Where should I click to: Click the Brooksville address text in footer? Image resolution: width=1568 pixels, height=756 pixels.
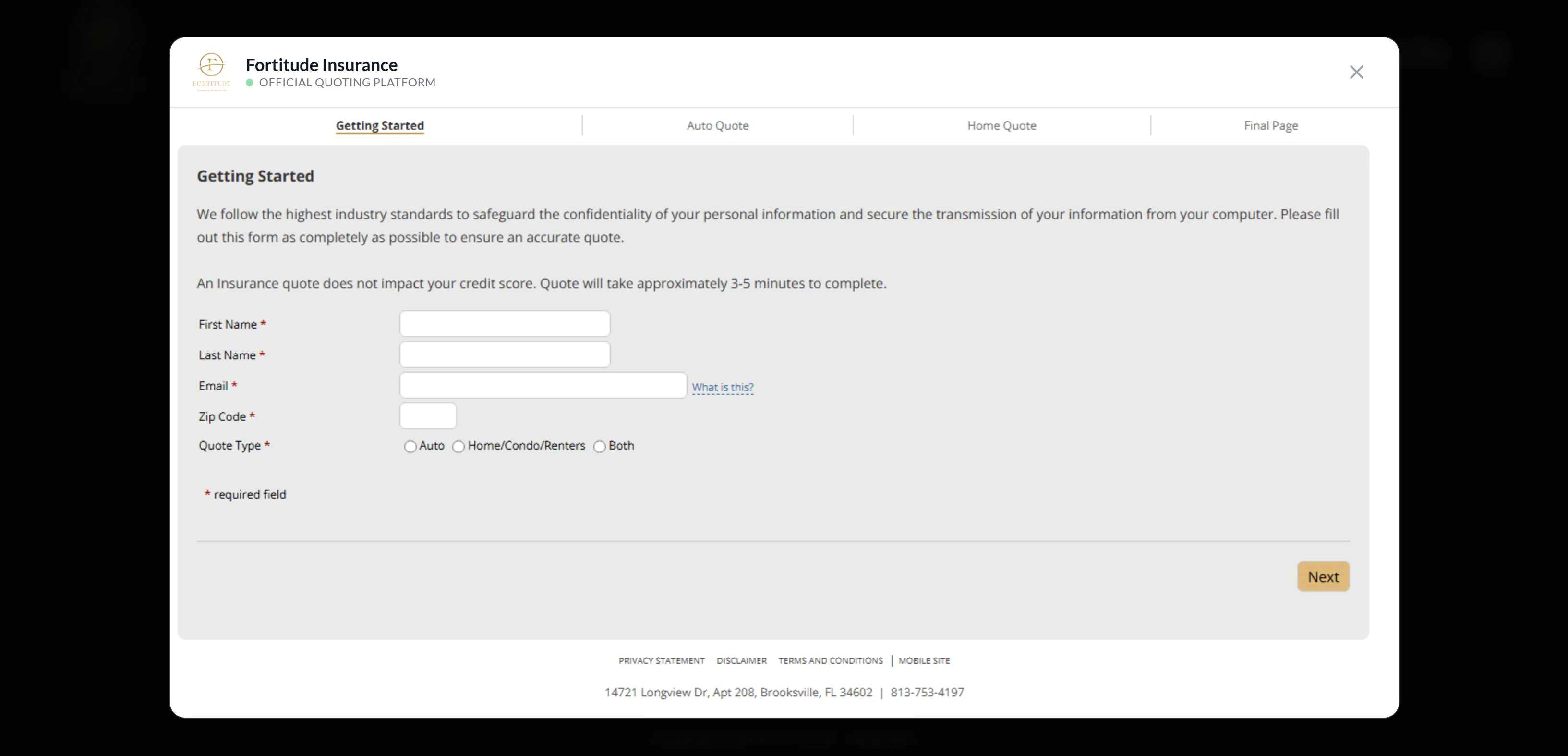coord(738,693)
